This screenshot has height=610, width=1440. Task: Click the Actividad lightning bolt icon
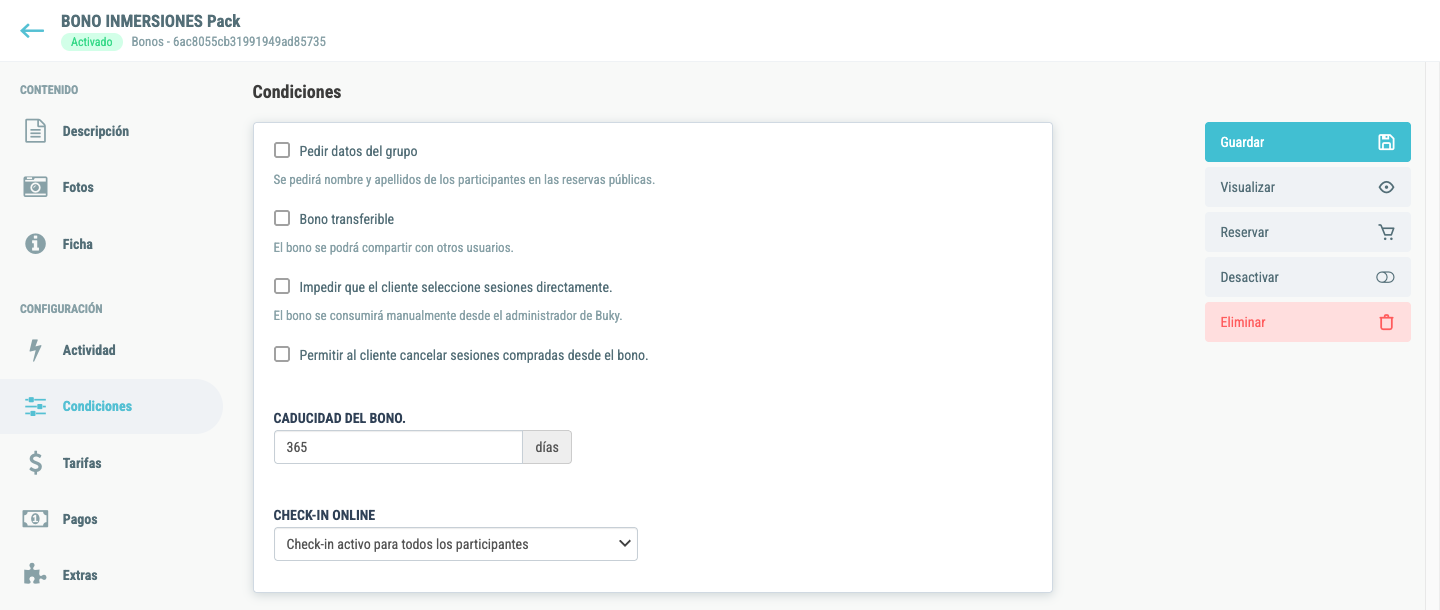[35, 350]
